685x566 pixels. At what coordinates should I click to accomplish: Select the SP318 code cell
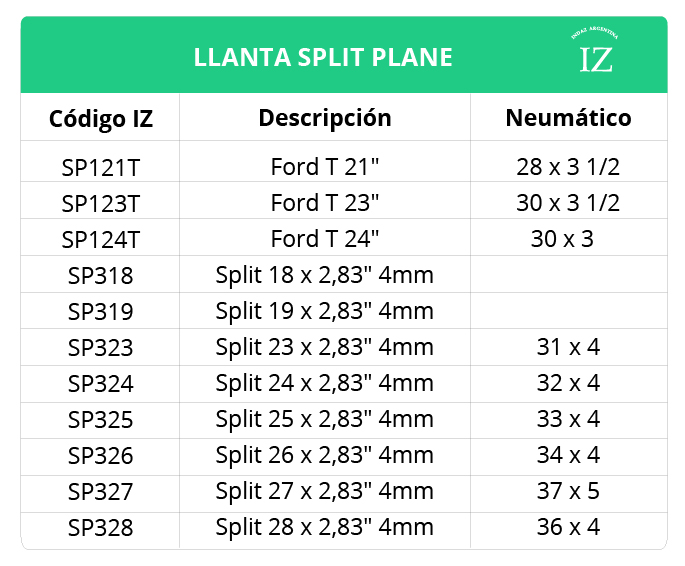pyautogui.click(x=101, y=275)
